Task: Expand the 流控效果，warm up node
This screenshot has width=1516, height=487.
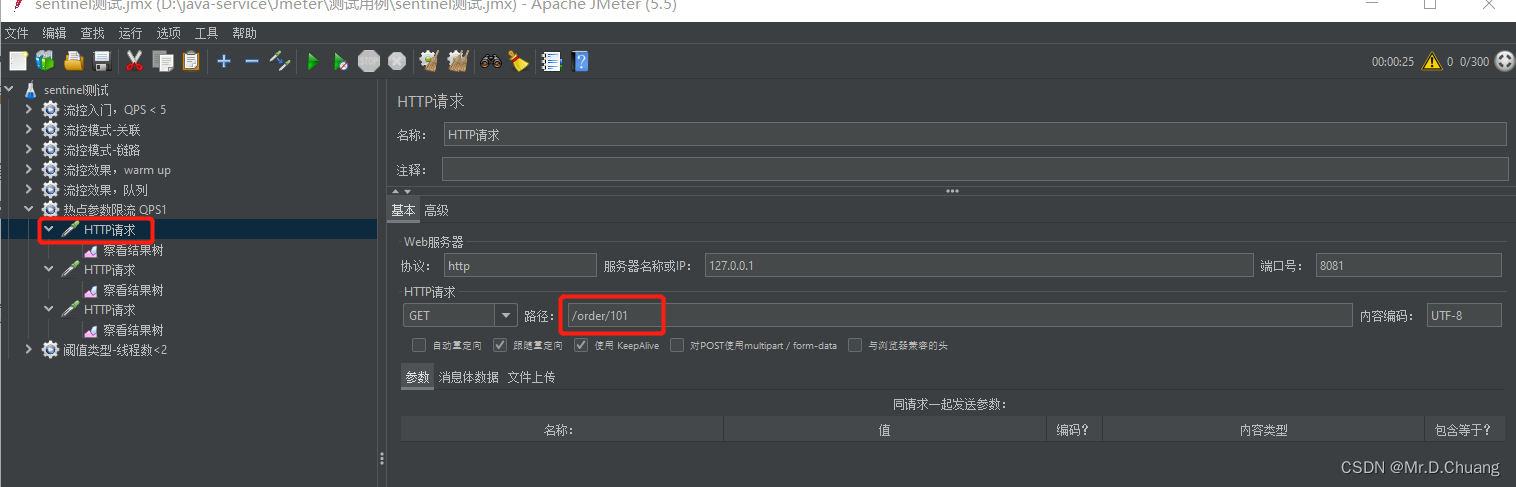Action: 29,170
